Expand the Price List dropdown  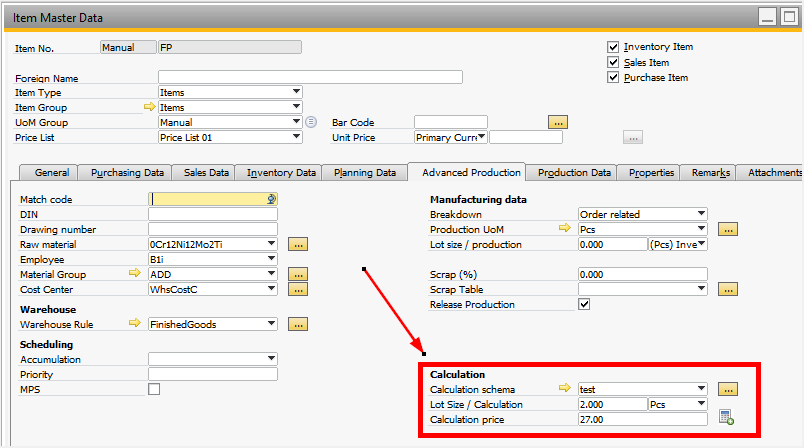point(296,137)
